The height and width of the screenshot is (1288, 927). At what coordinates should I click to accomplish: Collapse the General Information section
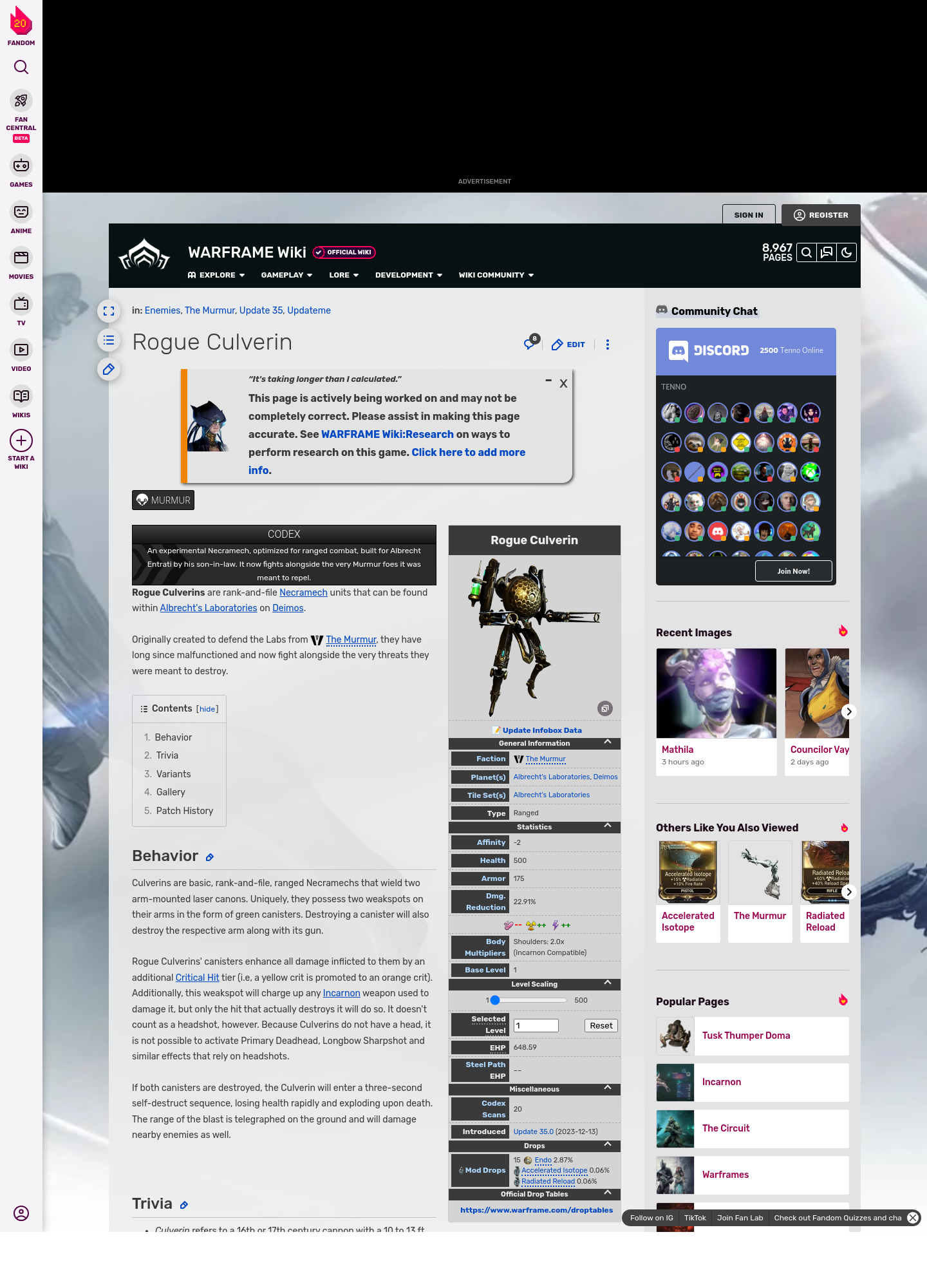(x=608, y=743)
